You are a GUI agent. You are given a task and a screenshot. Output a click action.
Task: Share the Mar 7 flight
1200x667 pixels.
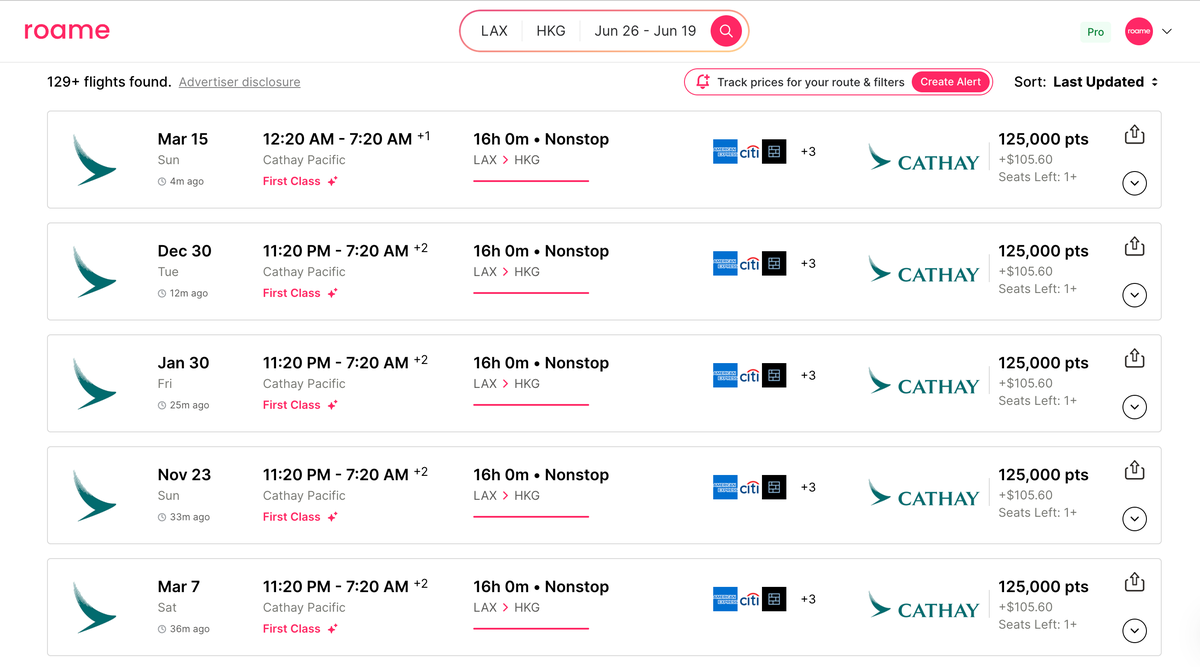(x=1134, y=582)
